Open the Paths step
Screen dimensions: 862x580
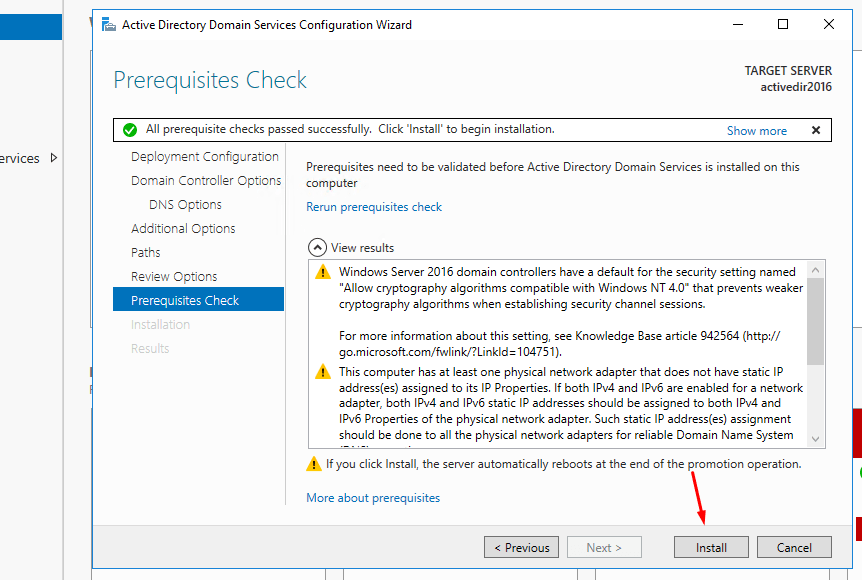(x=146, y=253)
